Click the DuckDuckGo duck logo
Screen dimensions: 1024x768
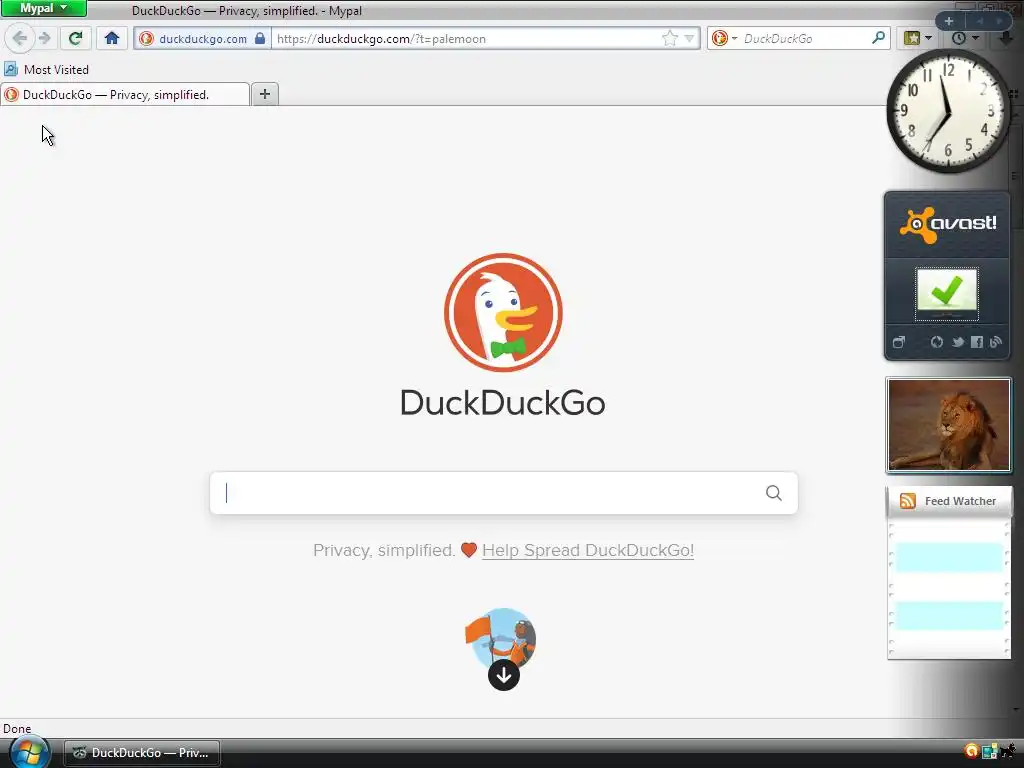(x=503, y=312)
